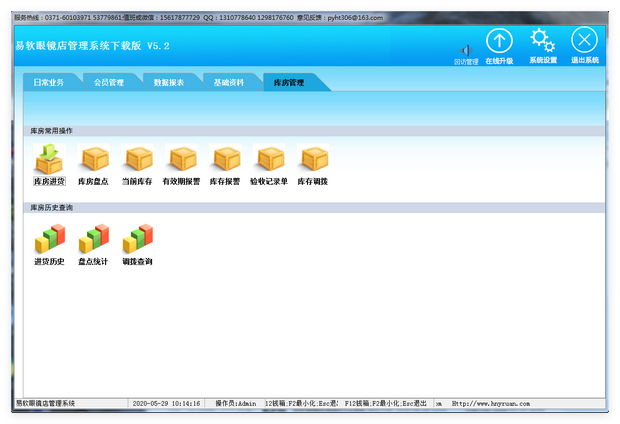Click 退出系统 exit system button

click(585, 42)
